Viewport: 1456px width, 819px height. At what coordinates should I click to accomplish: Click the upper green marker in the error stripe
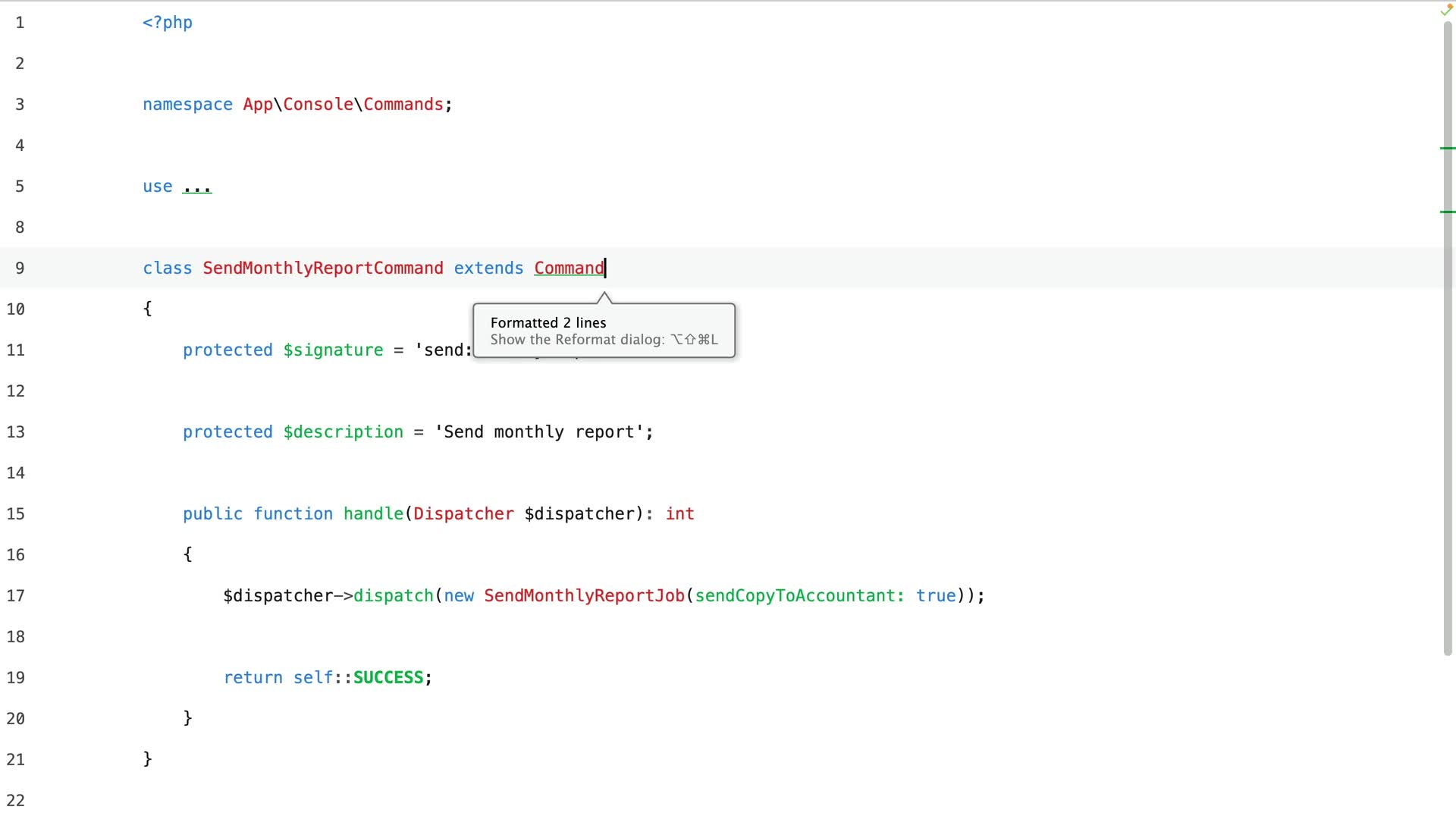(x=1448, y=148)
